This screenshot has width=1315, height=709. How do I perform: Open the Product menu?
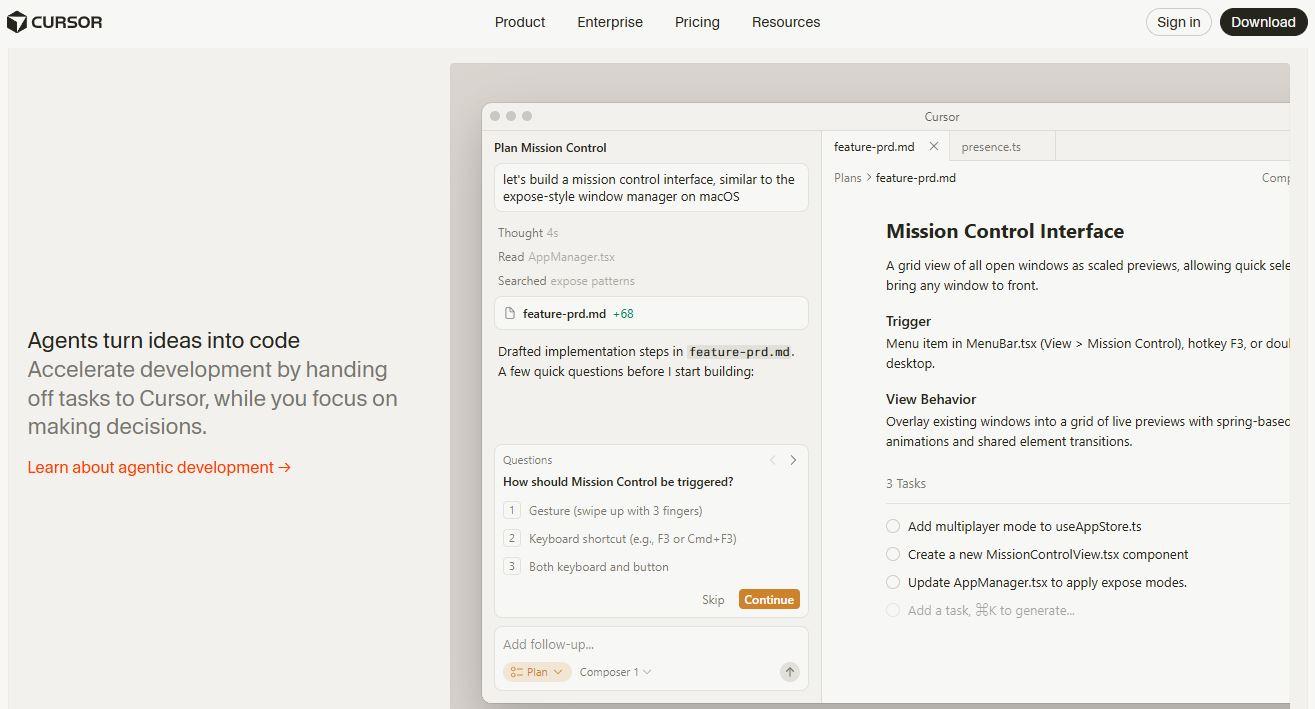click(x=520, y=22)
